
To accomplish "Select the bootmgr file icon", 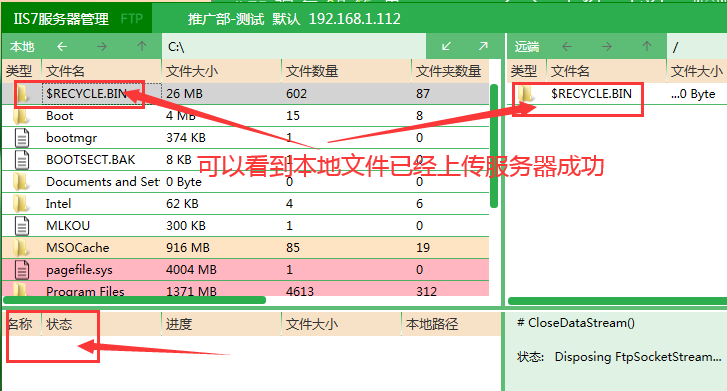I will (x=22, y=138).
